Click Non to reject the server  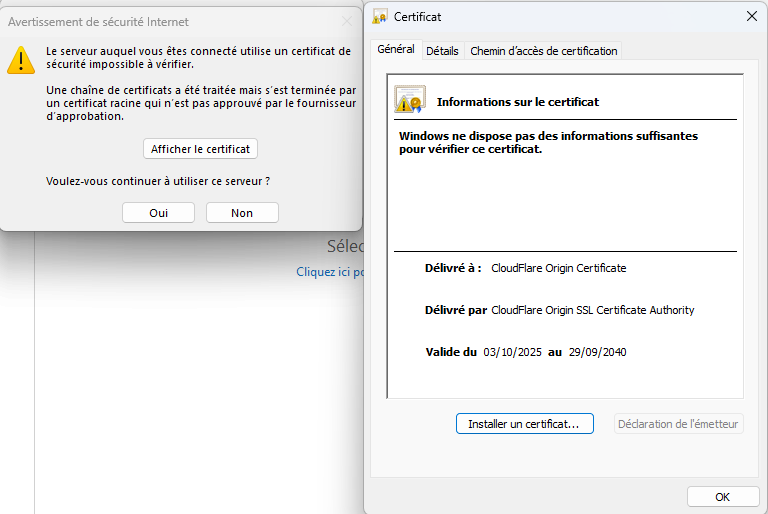[242, 213]
